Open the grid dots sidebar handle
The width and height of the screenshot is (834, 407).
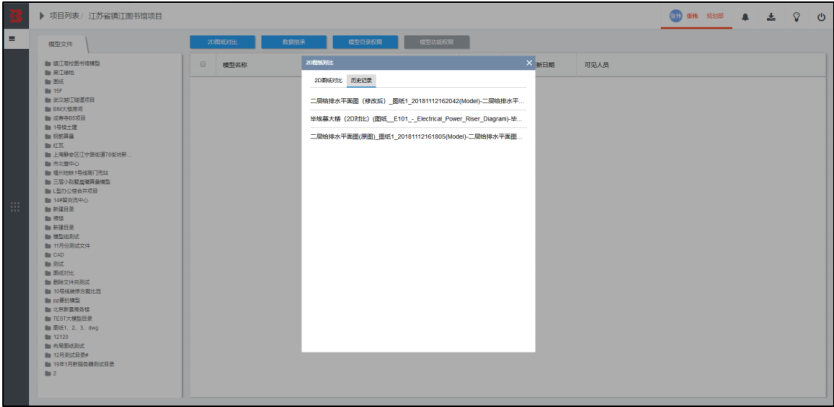click(x=15, y=206)
